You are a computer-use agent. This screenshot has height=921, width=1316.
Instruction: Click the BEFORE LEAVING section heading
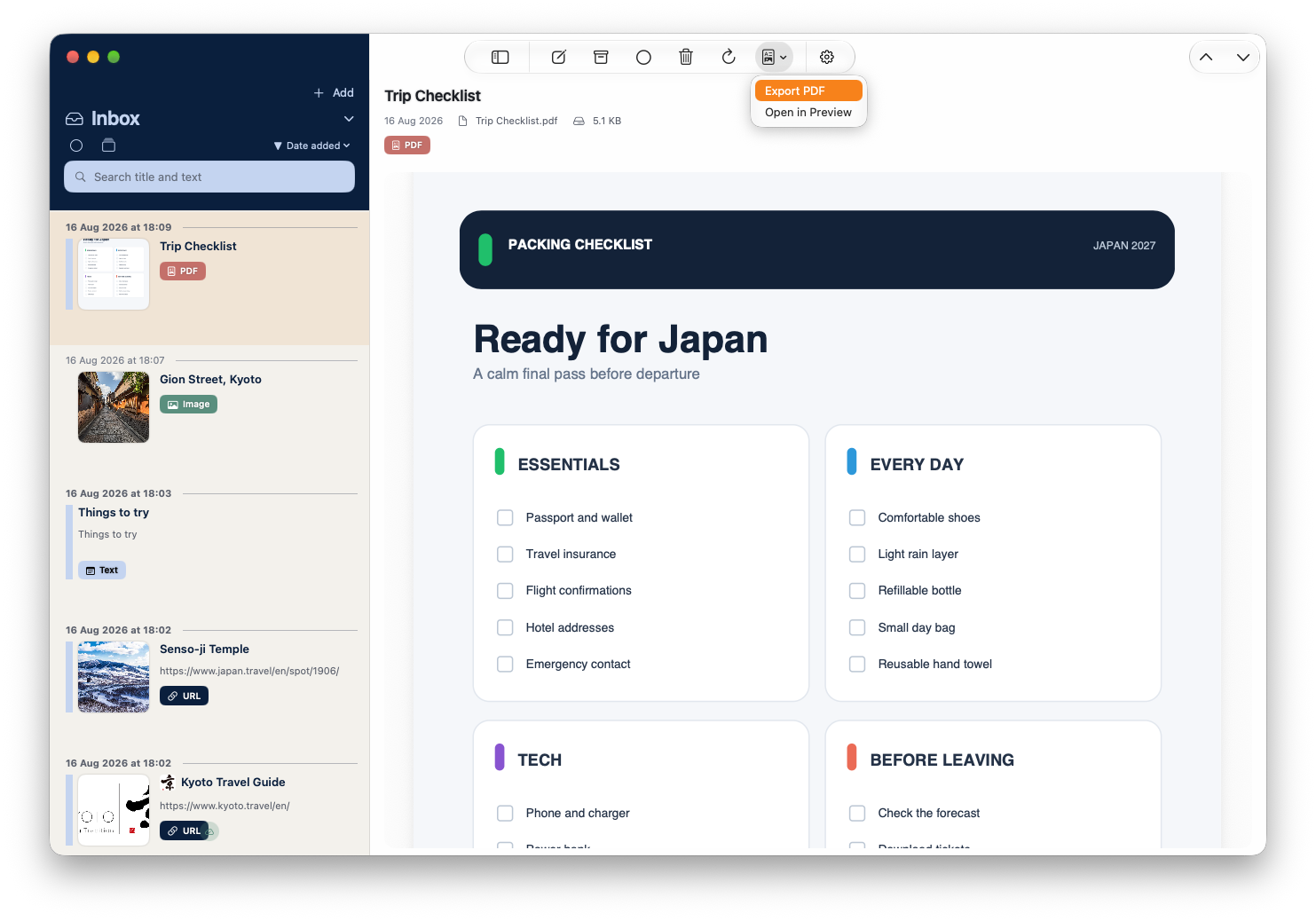(942, 760)
